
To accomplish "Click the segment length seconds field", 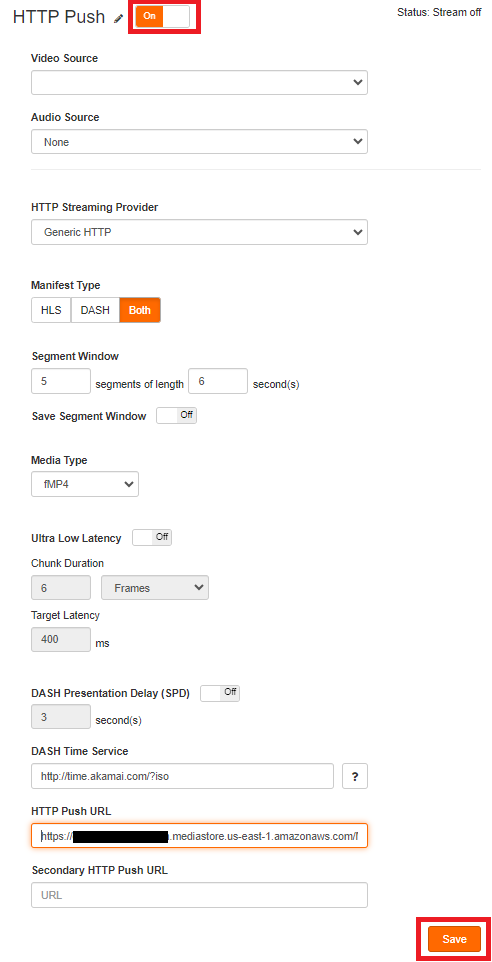I will (218, 381).
